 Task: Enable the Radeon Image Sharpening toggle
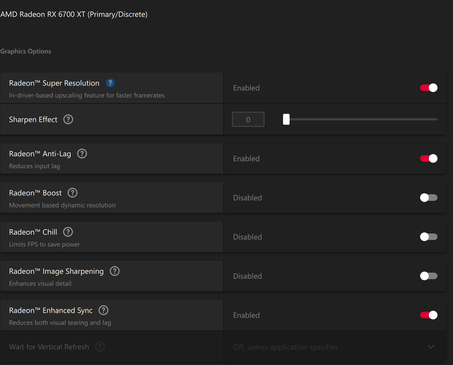[429, 276]
